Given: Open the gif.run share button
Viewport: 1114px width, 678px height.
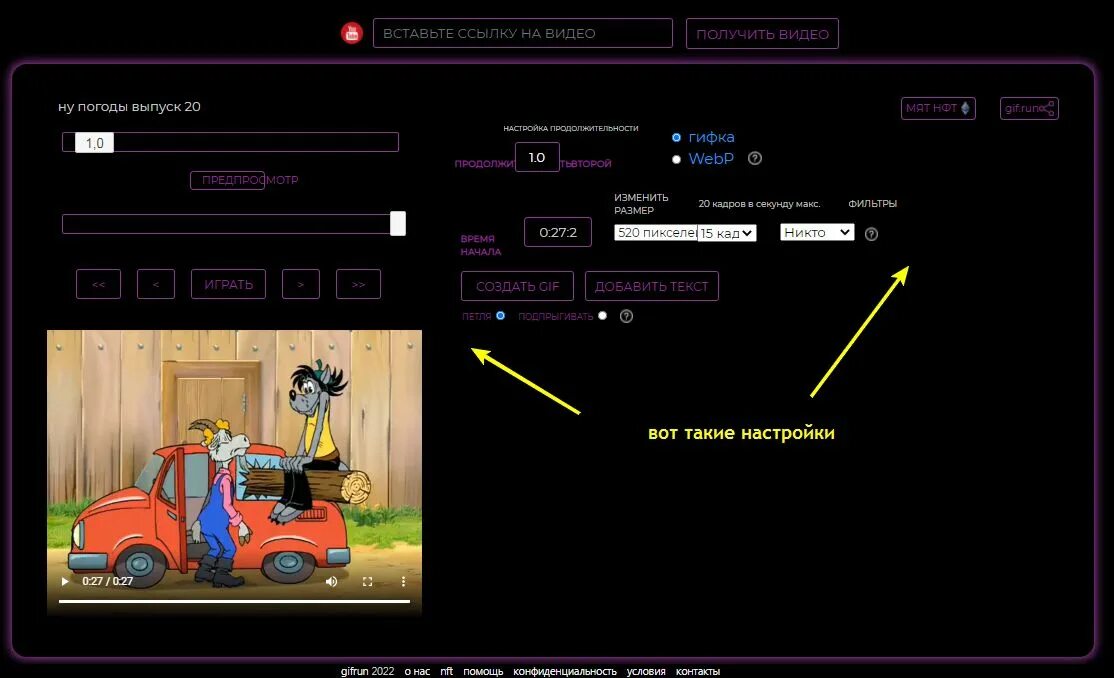Looking at the screenshot, I should coord(1029,108).
